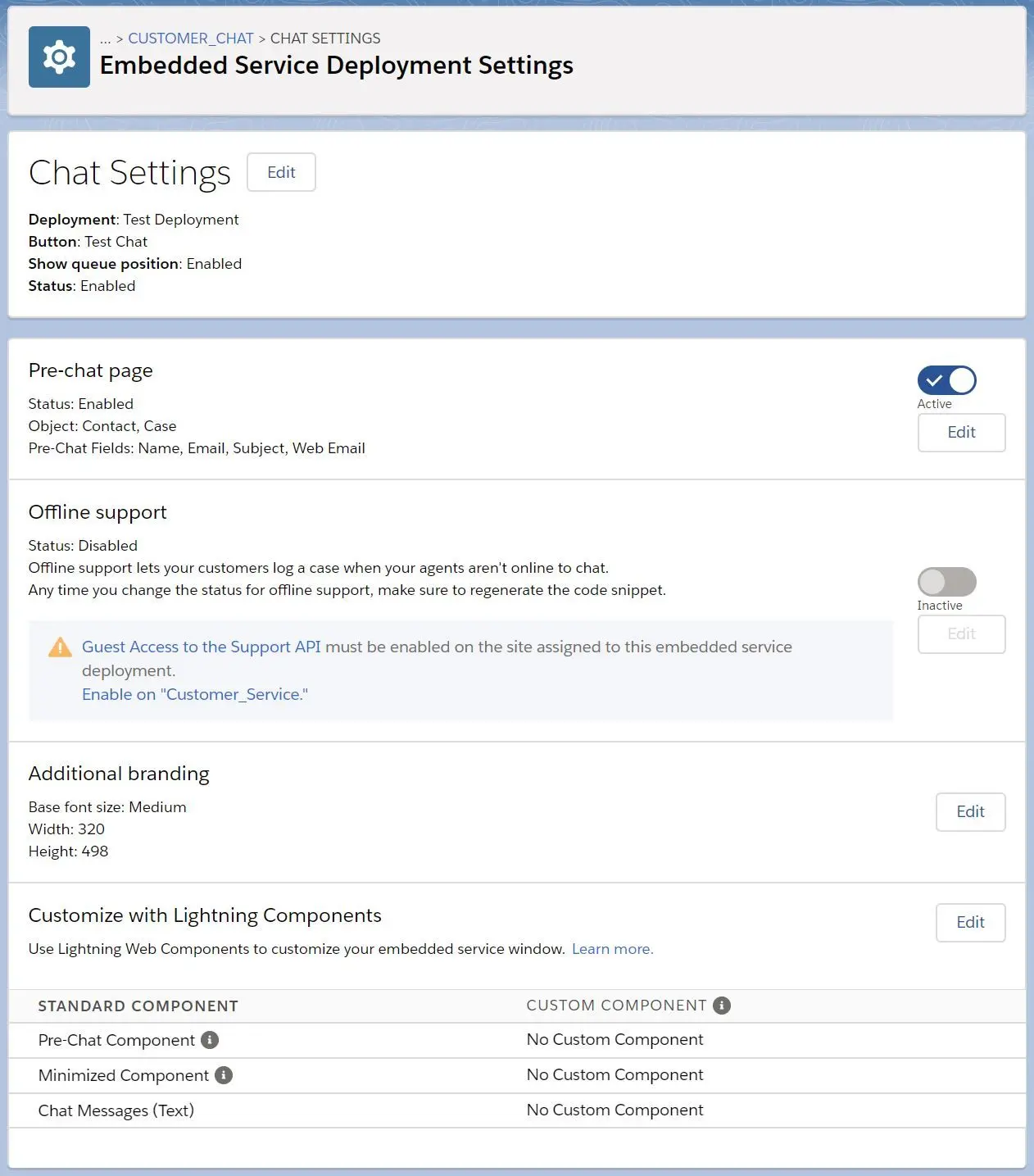Screen dimensions: 1034x1176
Task: Click the warning triangle icon in Offline support
Action: pos(60,647)
